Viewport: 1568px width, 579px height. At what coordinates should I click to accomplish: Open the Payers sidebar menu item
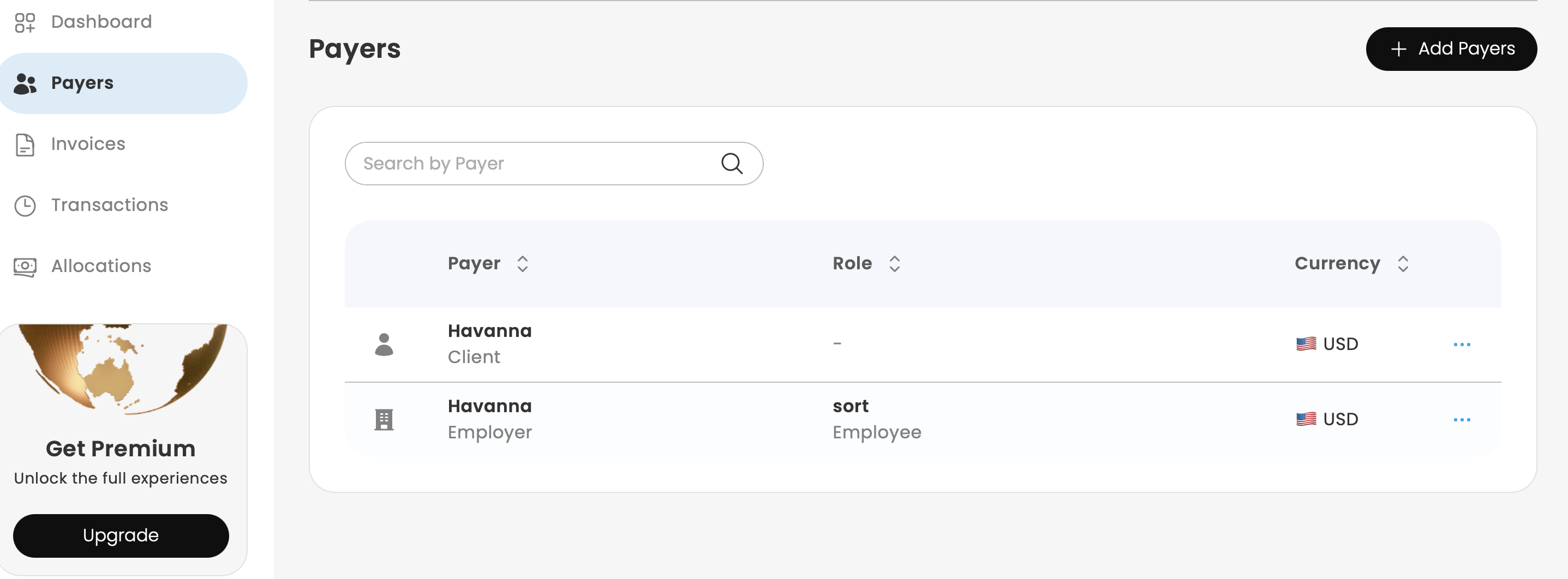(x=82, y=83)
